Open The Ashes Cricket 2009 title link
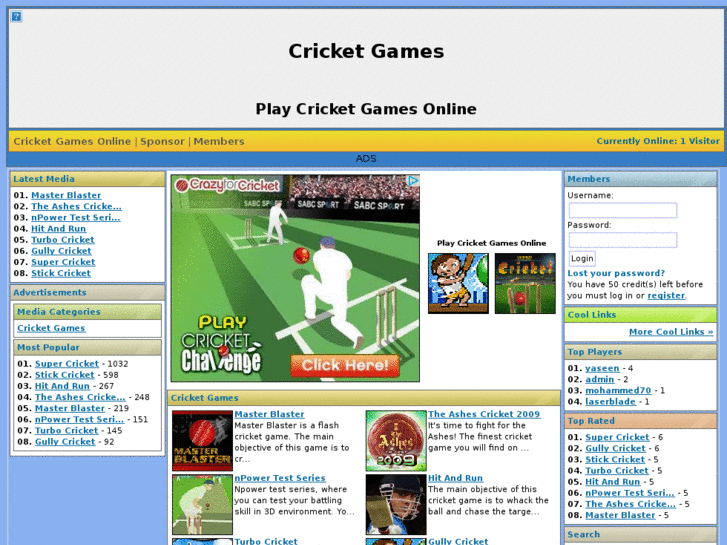The width and height of the screenshot is (727, 545). (x=484, y=414)
